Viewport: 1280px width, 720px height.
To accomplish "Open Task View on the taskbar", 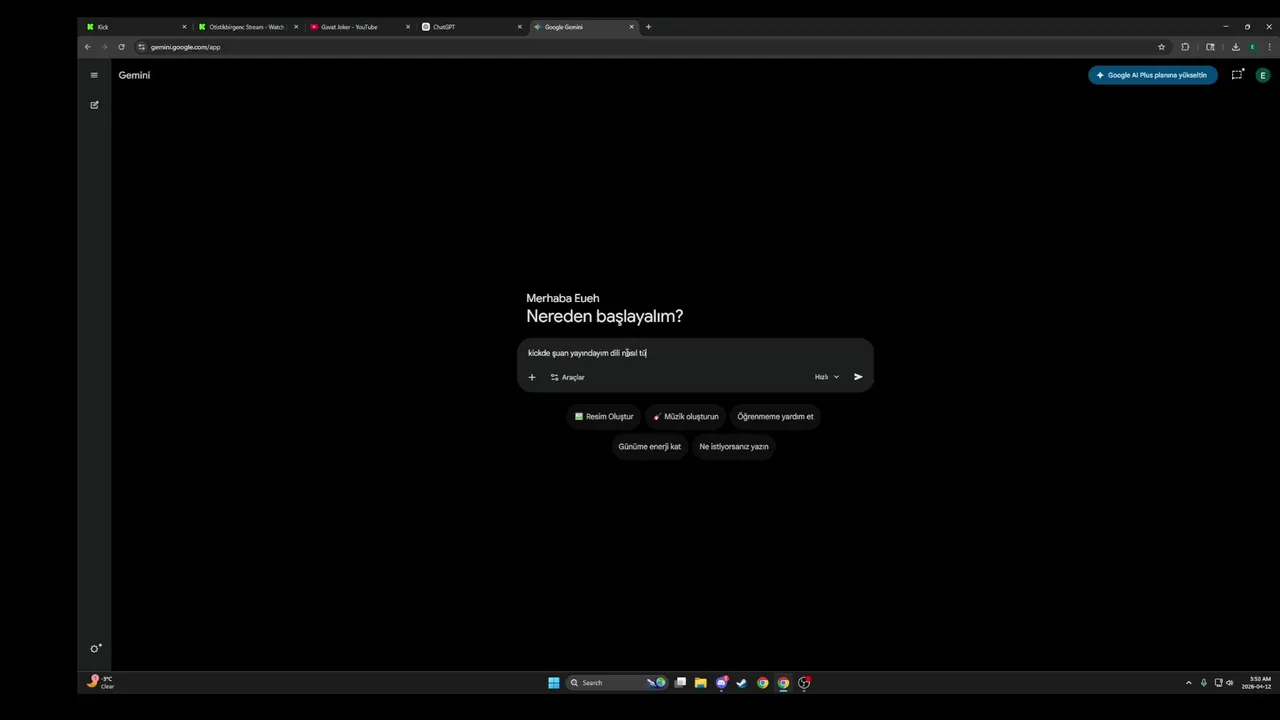I will point(680,683).
